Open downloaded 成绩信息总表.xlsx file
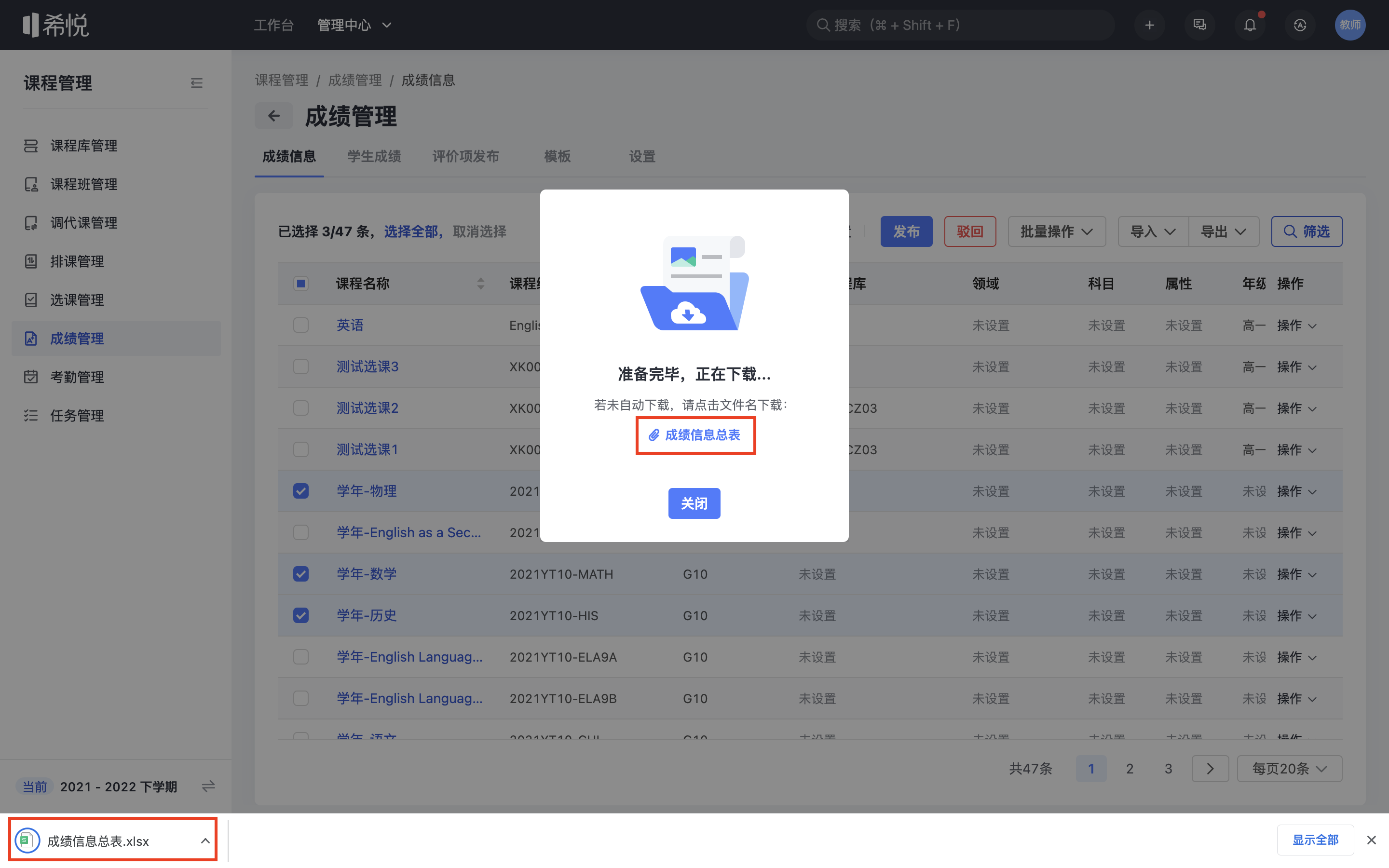Screen dimensions: 1389x868 (97, 841)
